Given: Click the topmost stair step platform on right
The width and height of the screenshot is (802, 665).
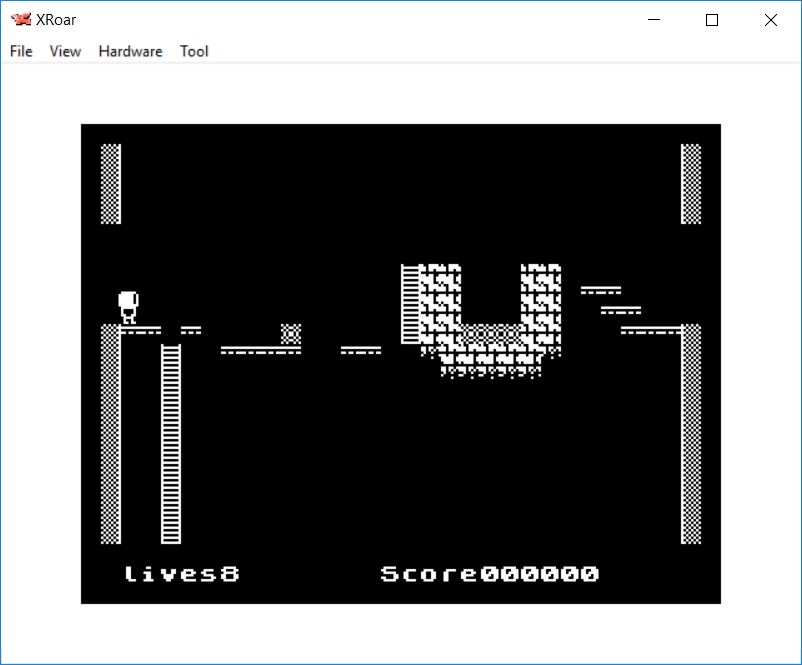Looking at the screenshot, I should (x=600, y=290).
